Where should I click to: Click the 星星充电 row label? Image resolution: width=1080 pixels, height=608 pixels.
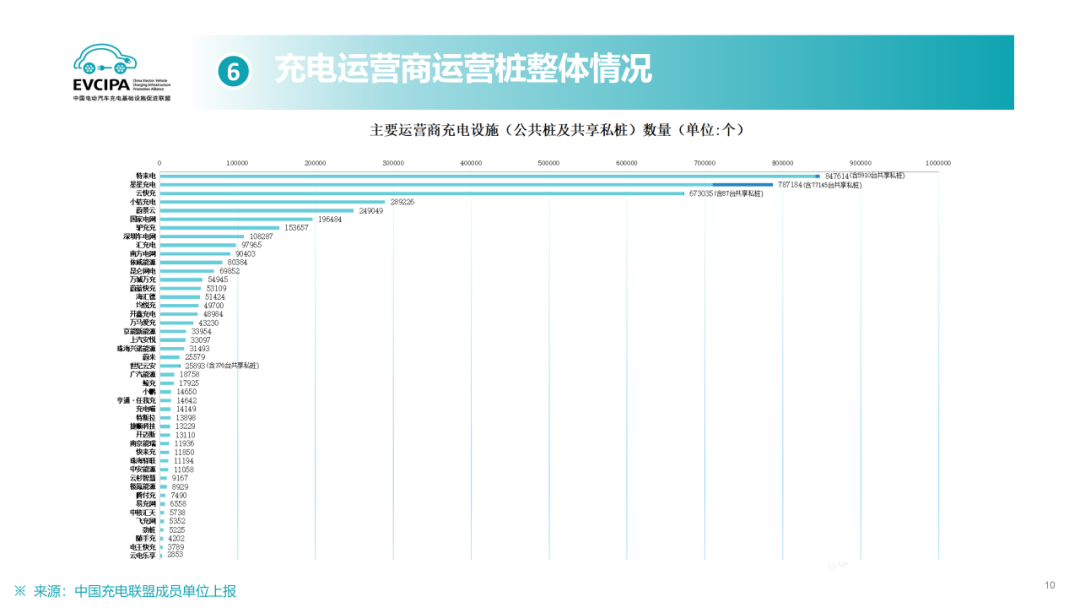pos(143,185)
